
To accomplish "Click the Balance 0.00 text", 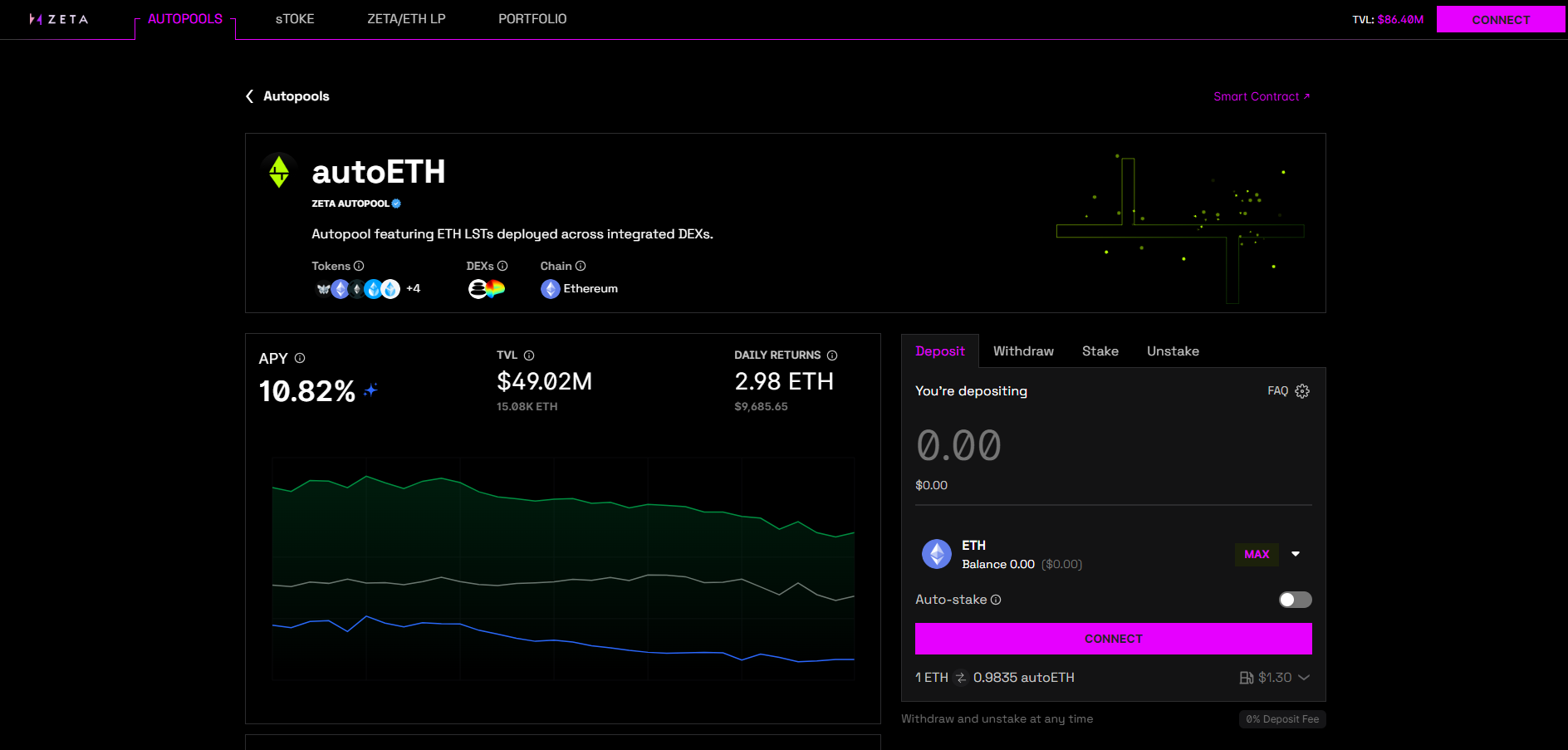I will 998,565.
